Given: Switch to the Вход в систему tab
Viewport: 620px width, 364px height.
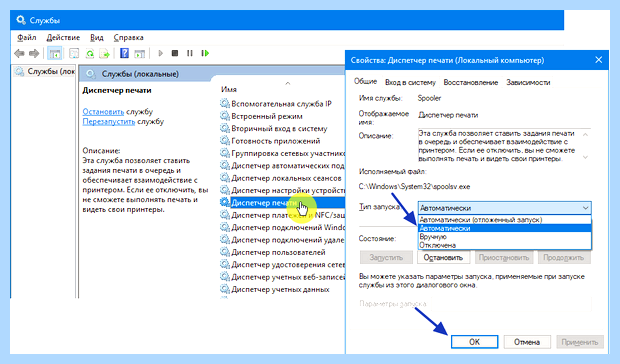Looking at the screenshot, I should pyautogui.click(x=410, y=82).
